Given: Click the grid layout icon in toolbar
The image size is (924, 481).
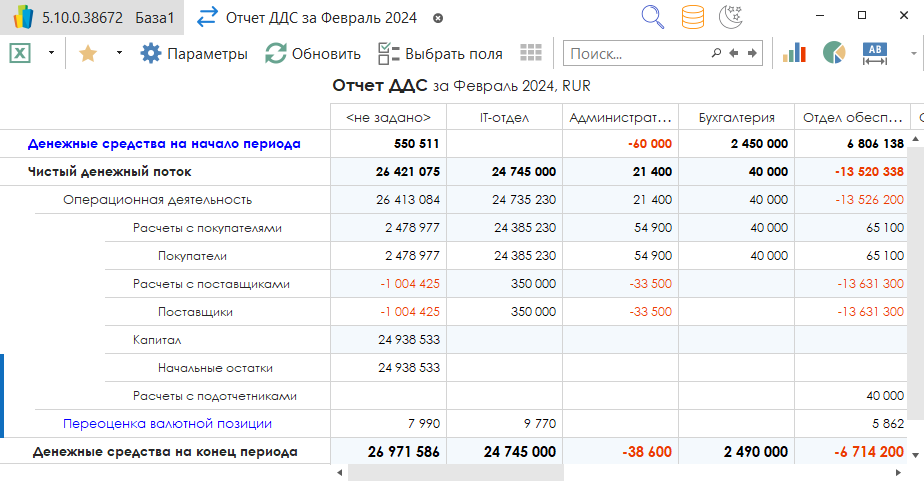Looking at the screenshot, I should 531,53.
